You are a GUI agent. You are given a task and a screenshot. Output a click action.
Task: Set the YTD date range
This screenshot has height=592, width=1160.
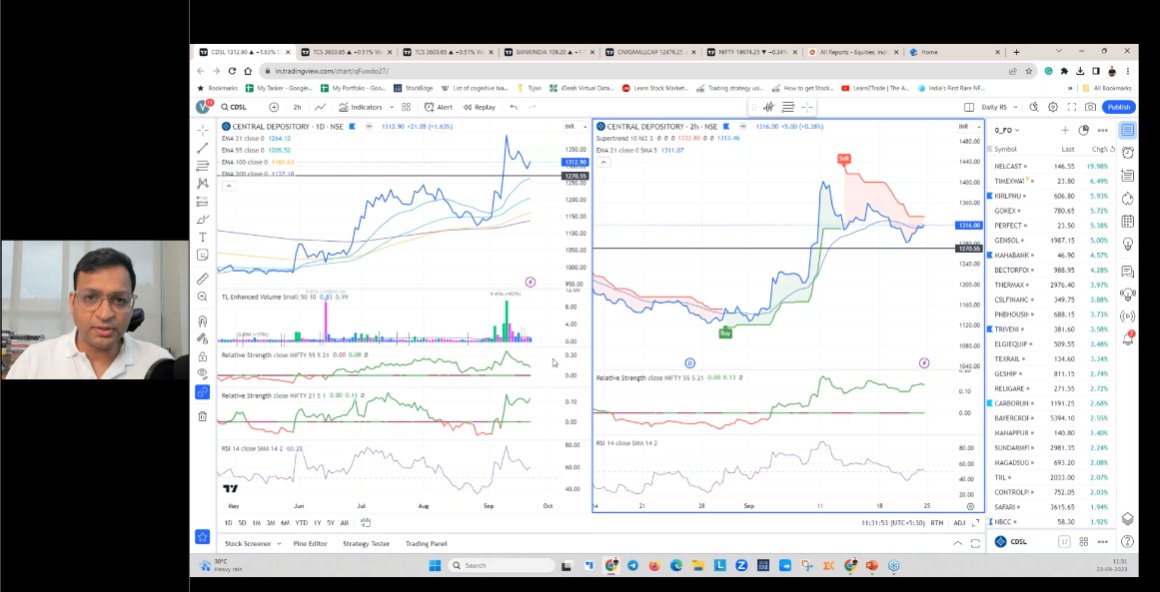[300, 523]
